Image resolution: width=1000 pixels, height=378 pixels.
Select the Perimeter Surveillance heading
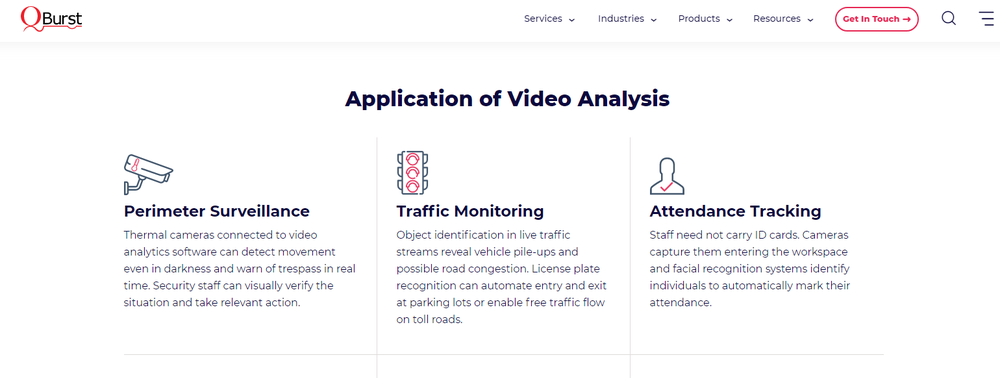(217, 211)
